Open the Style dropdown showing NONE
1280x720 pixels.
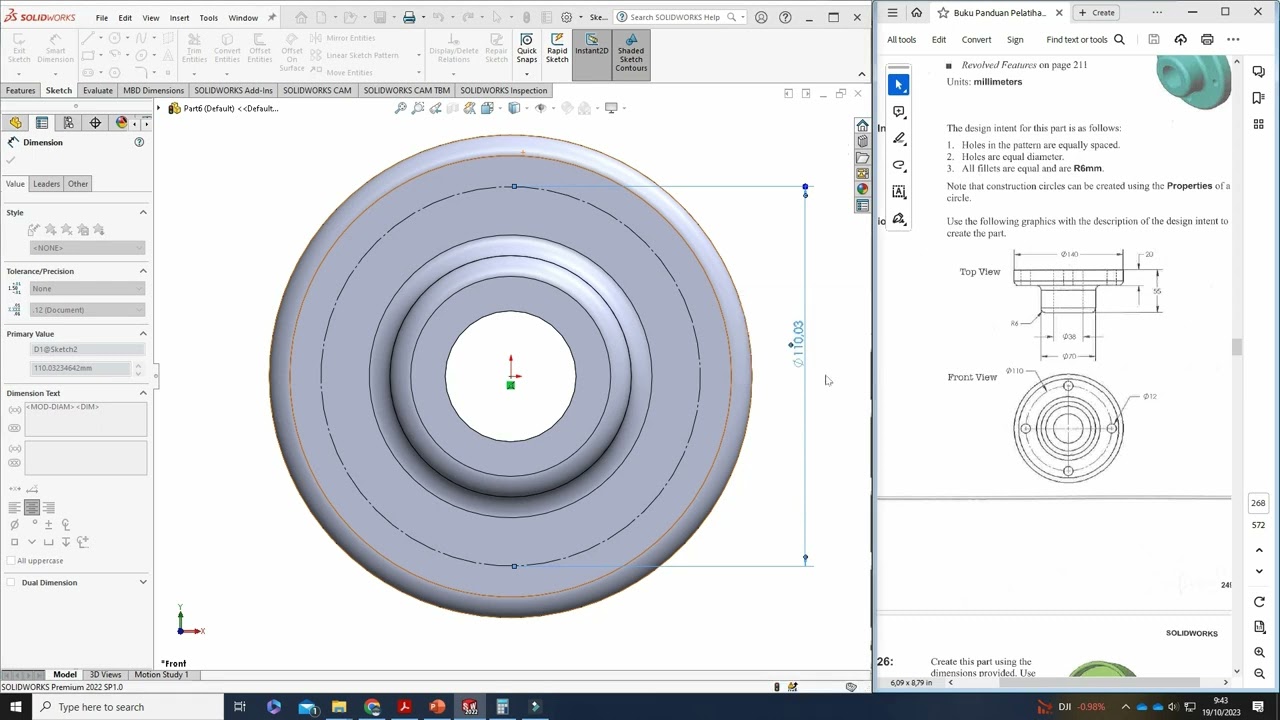click(88, 248)
